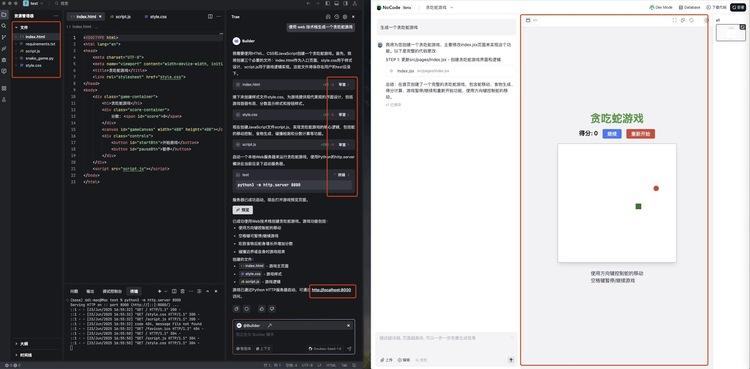Screen dimensions: 750x369
Task: Open the http://localhost:8000 link
Action: (x=331, y=290)
